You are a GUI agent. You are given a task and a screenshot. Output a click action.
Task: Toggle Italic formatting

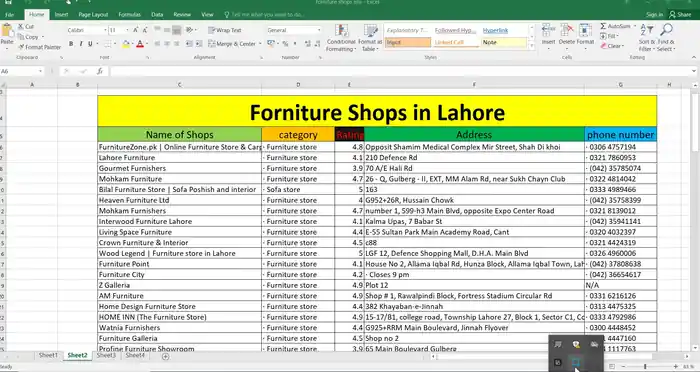[x=81, y=44]
